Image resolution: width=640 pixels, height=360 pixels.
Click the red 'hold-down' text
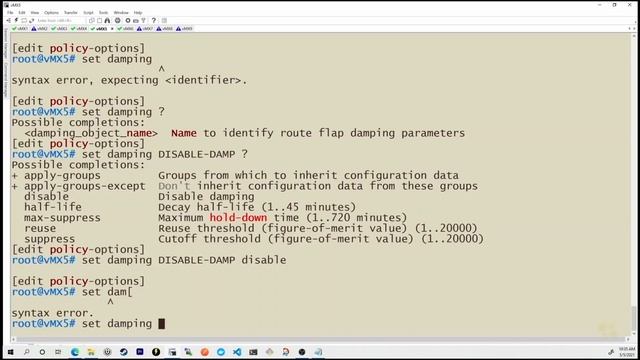238,218
